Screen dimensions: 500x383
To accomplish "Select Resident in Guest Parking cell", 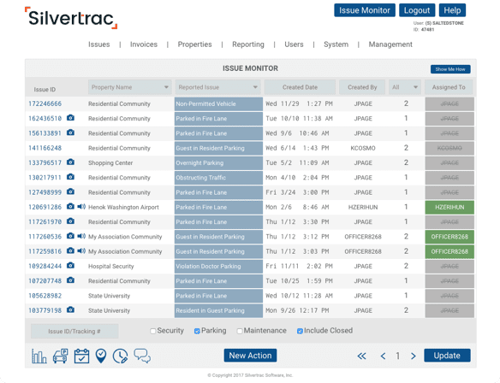I will [219, 310].
